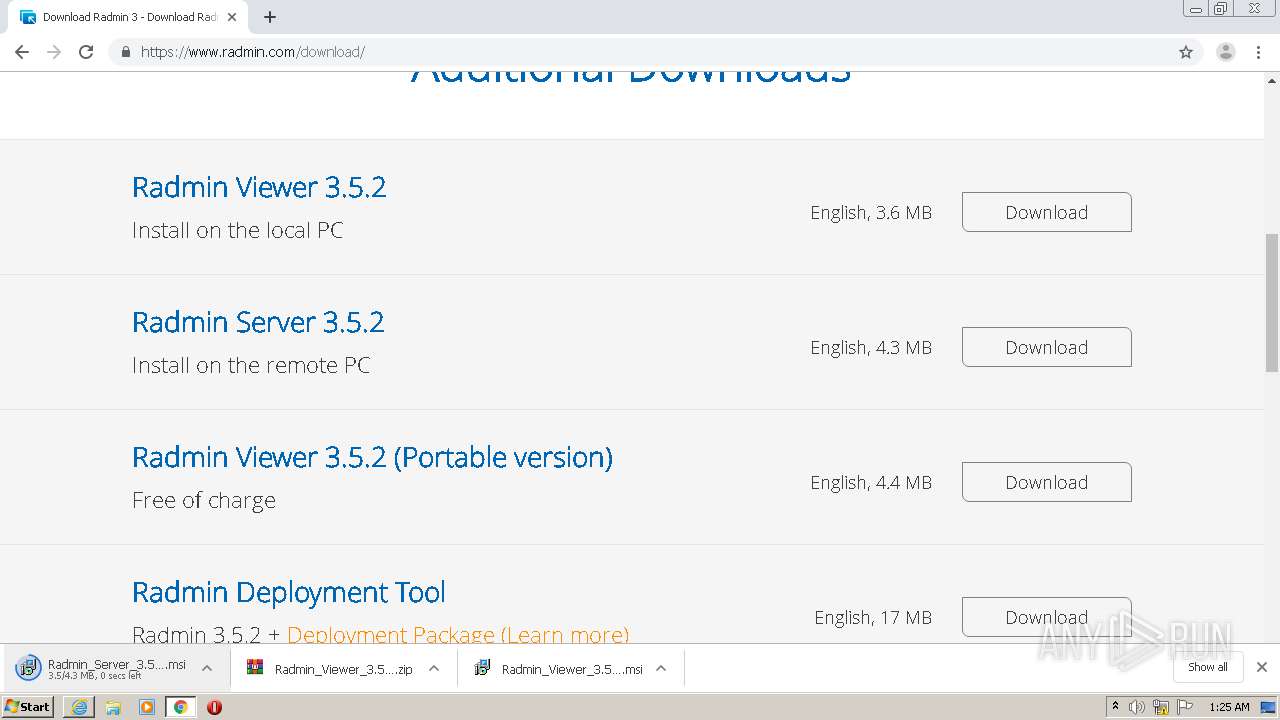Click 'English, 4.4 MB' size label
The width and height of the screenshot is (1280, 720).
[x=871, y=482]
